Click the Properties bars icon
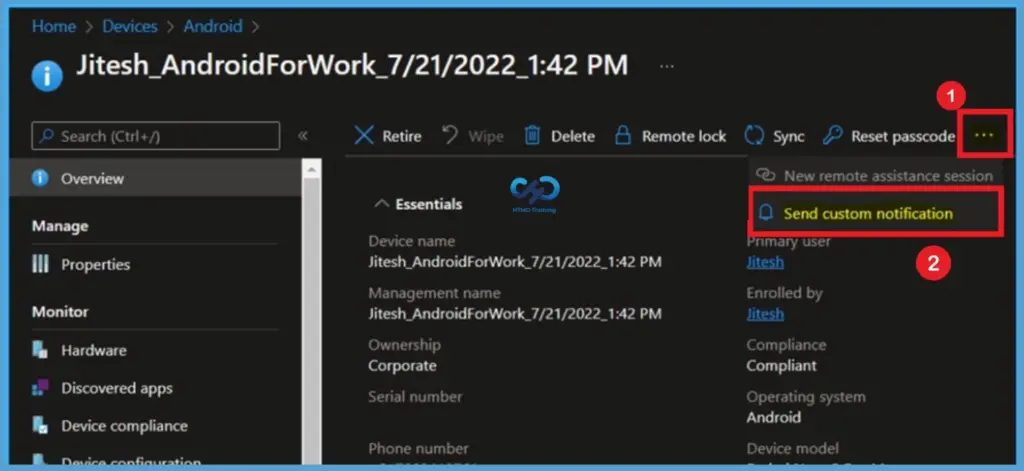1024x471 pixels. (40, 264)
